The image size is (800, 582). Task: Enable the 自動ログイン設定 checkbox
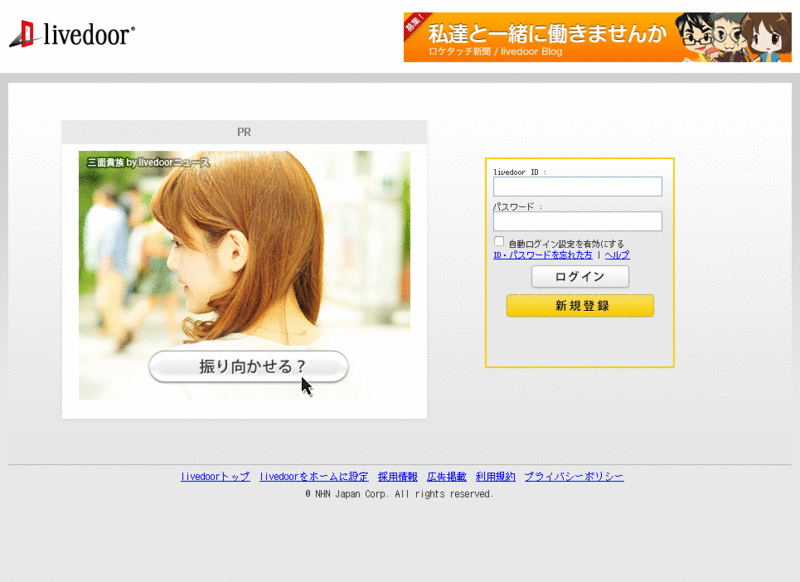pyautogui.click(x=499, y=241)
